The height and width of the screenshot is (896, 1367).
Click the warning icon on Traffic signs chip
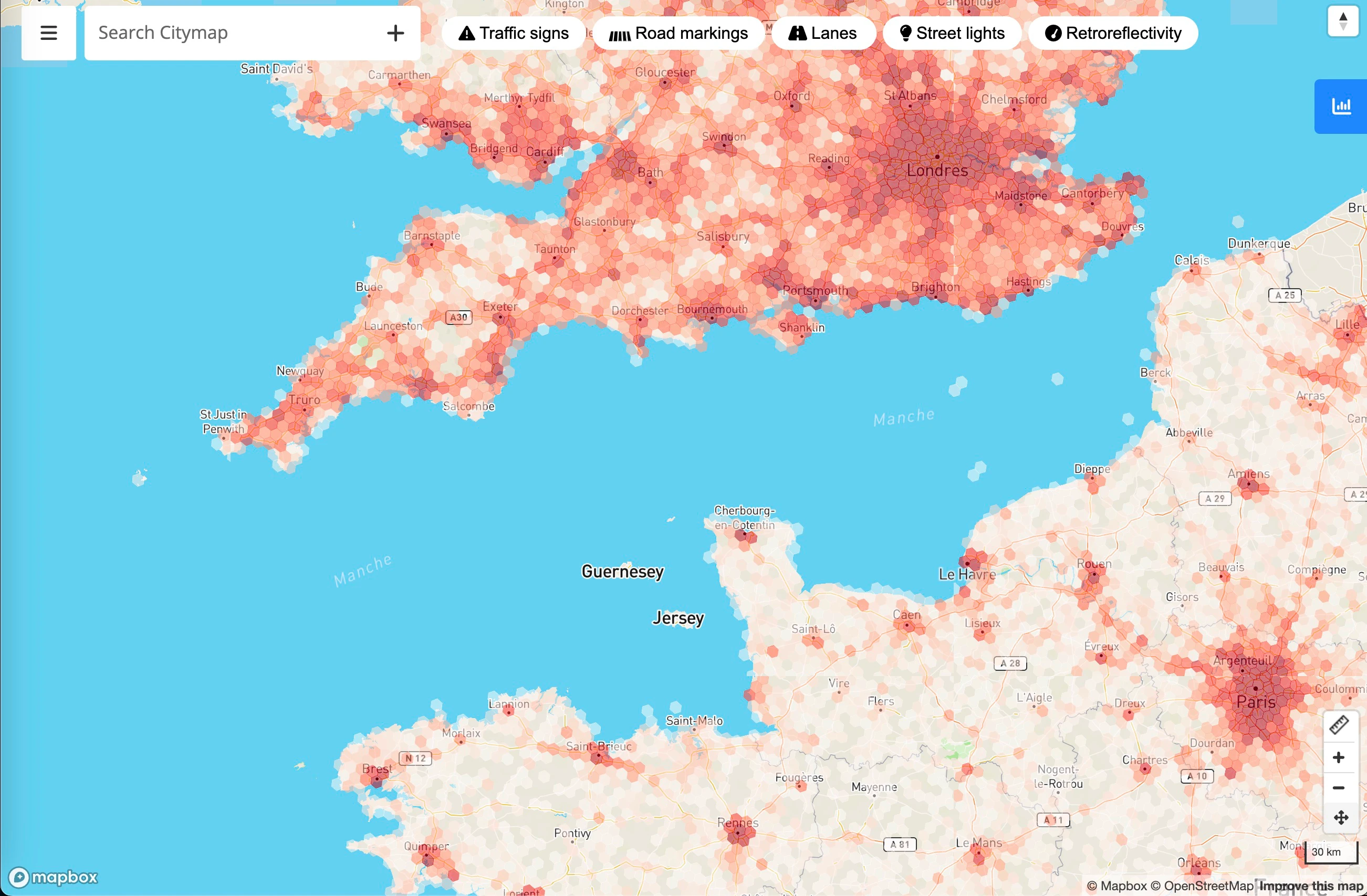pyautogui.click(x=466, y=33)
